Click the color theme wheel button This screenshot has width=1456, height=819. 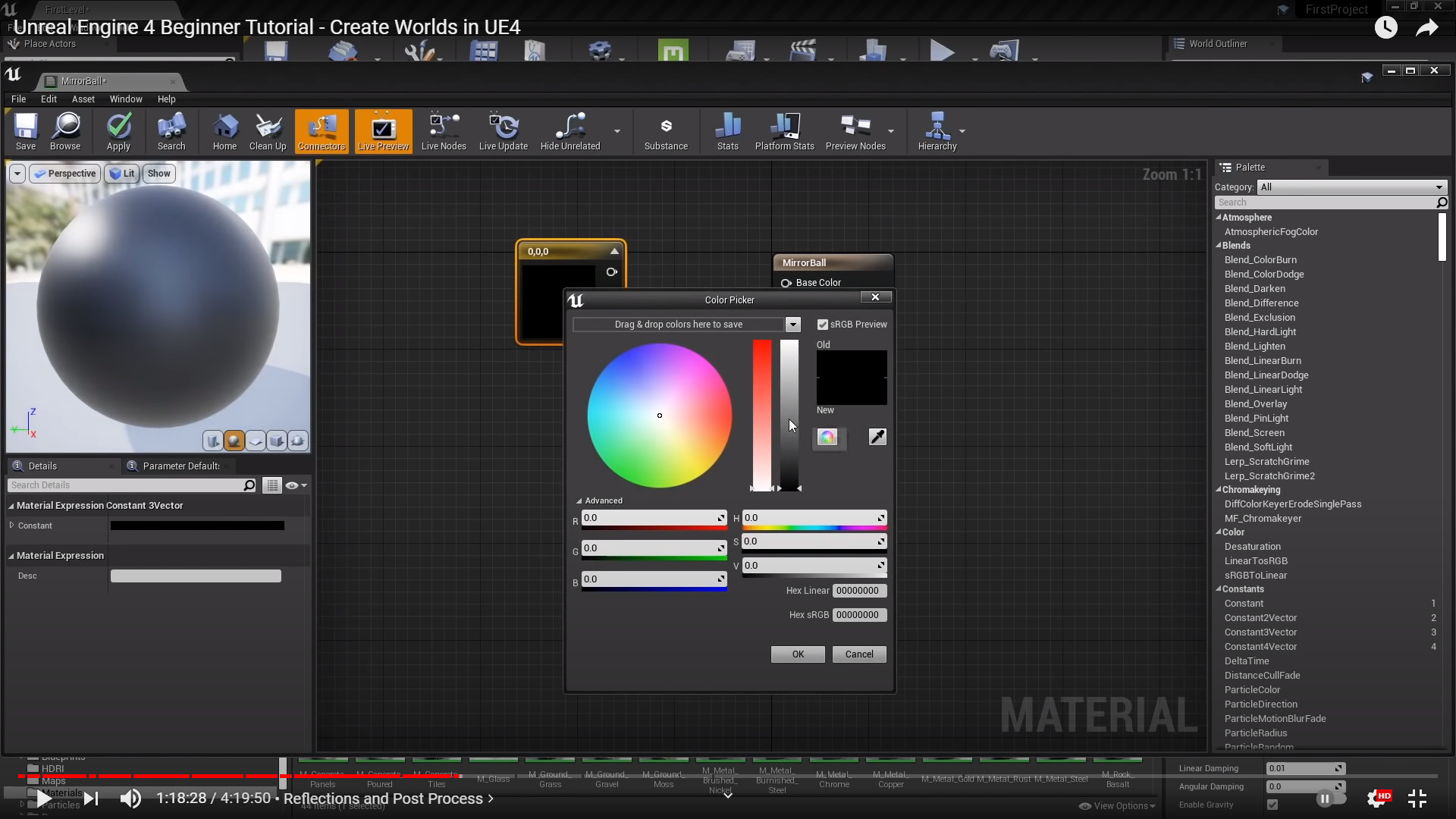pyautogui.click(x=828, y=438)
